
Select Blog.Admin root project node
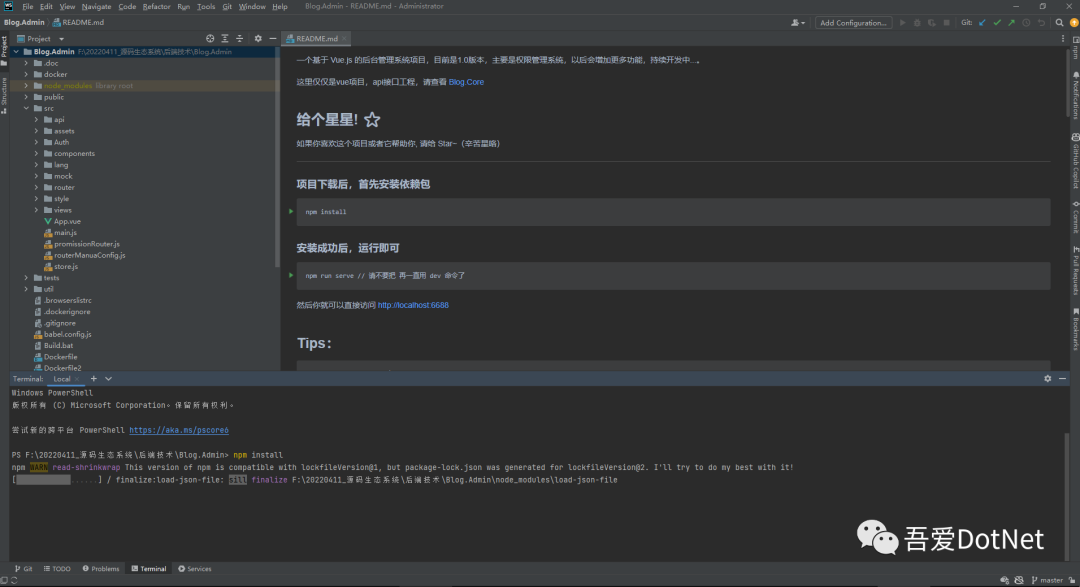coord(143,52)
